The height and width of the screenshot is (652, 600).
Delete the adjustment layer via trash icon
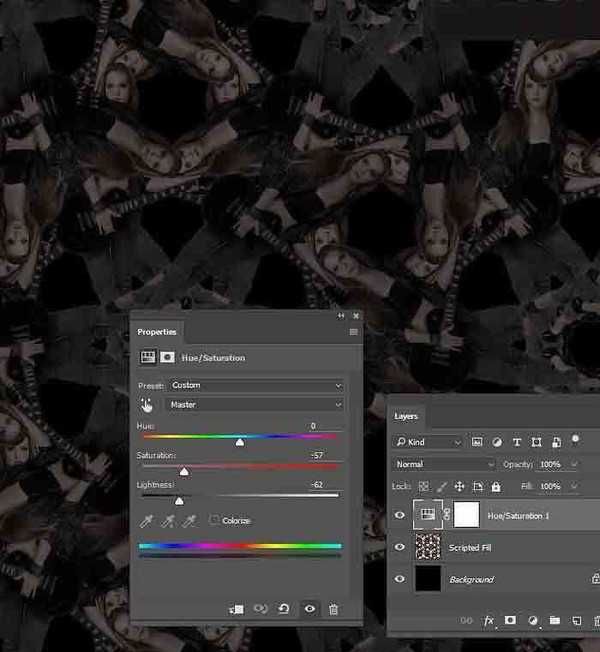coord(333,609)
